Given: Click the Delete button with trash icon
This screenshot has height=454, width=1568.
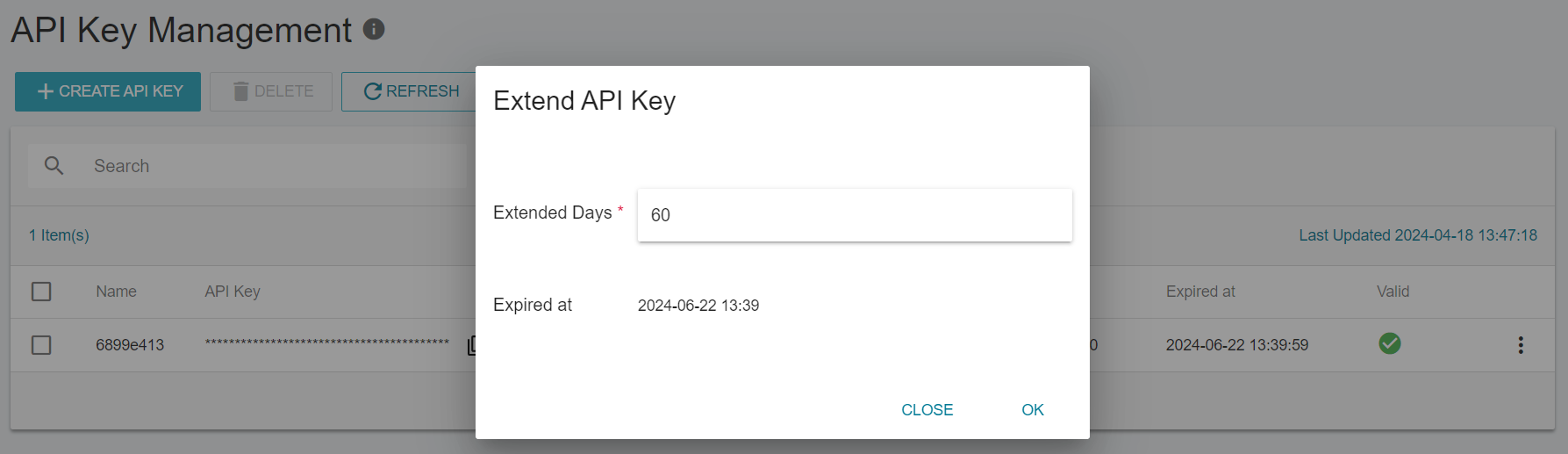Looking at the screenshot, I should tap(271, 91).
